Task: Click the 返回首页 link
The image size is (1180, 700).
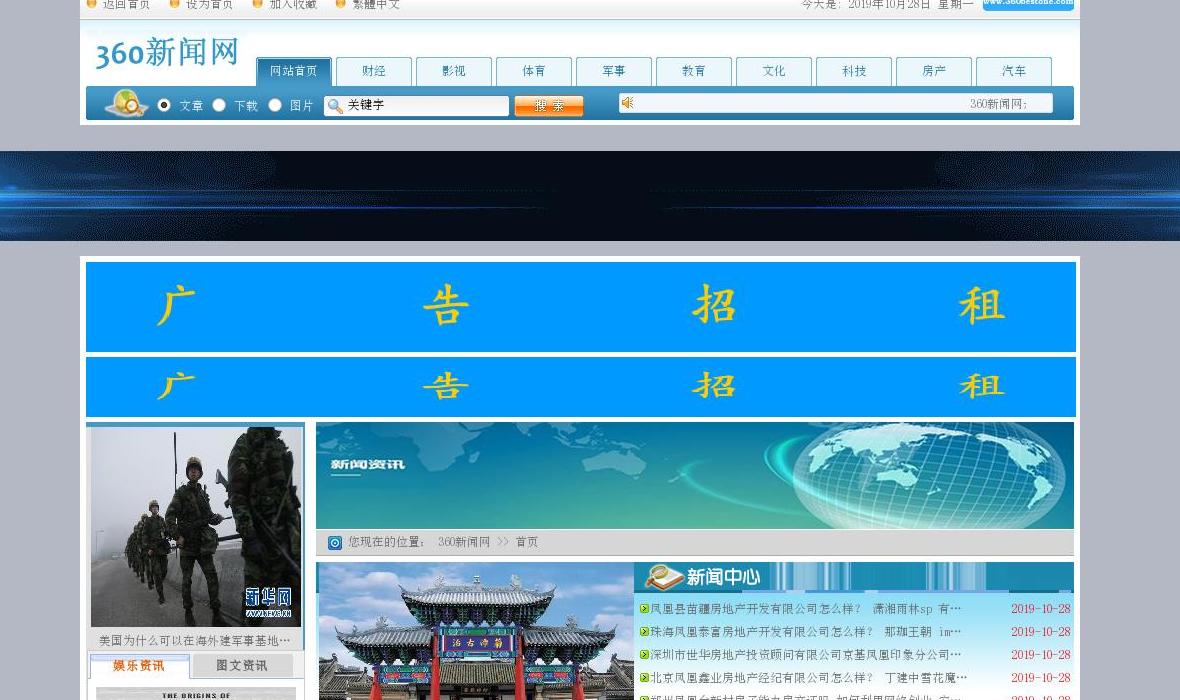Action: 126,5
